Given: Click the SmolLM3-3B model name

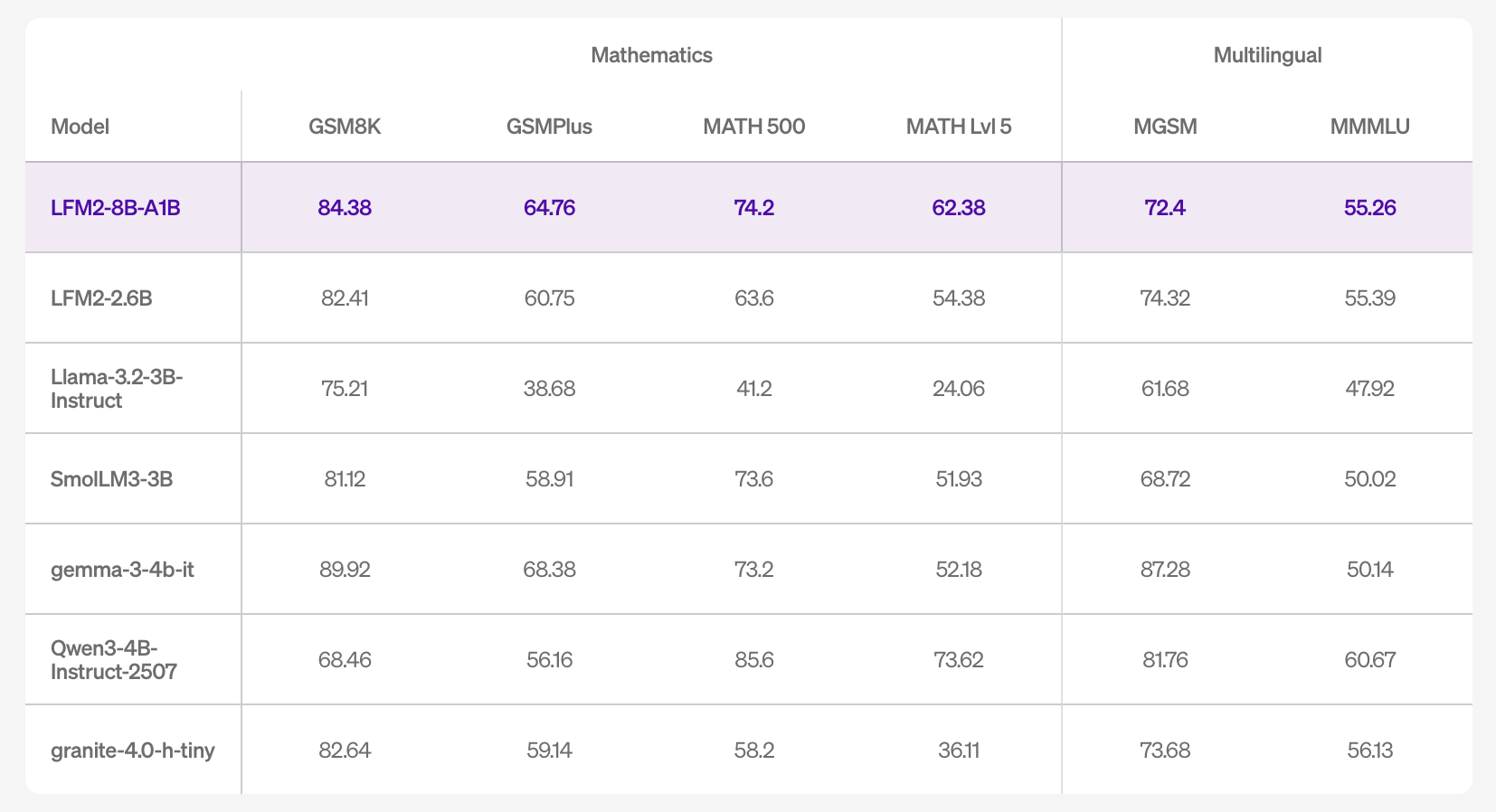Looking at the screenshot, I should click(112, 479).
